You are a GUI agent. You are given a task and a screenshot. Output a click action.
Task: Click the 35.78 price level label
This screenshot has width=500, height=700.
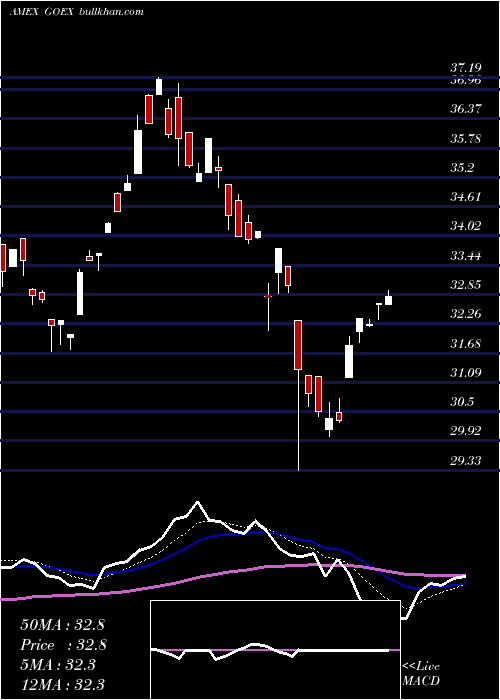click(466, 138)
